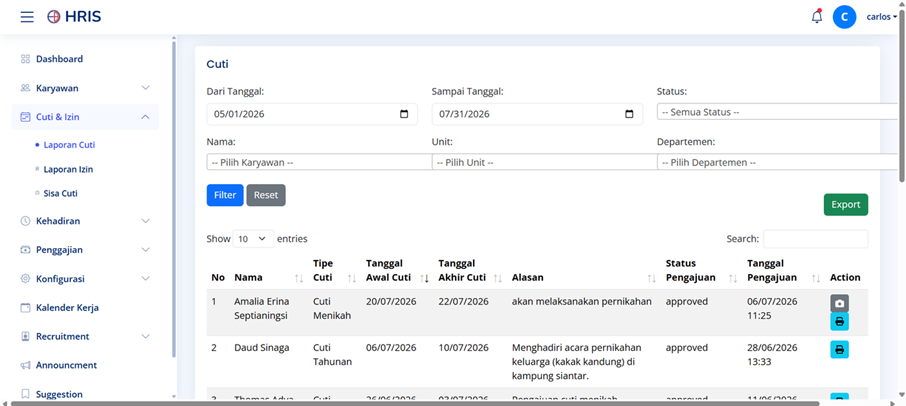906x406 pixels.
Task: Click the blue Filter button
Action: click(225, 195)
